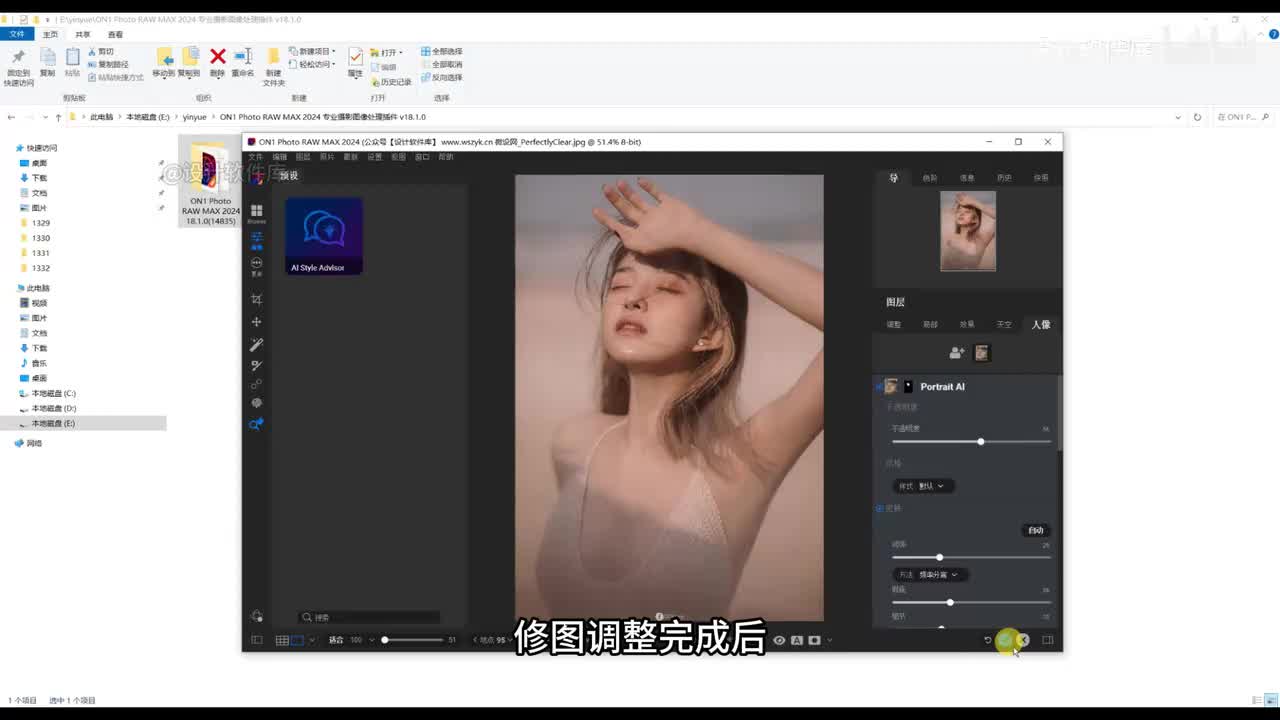Toggle the skin section enable circle
1280x720 pixels.
880,508
